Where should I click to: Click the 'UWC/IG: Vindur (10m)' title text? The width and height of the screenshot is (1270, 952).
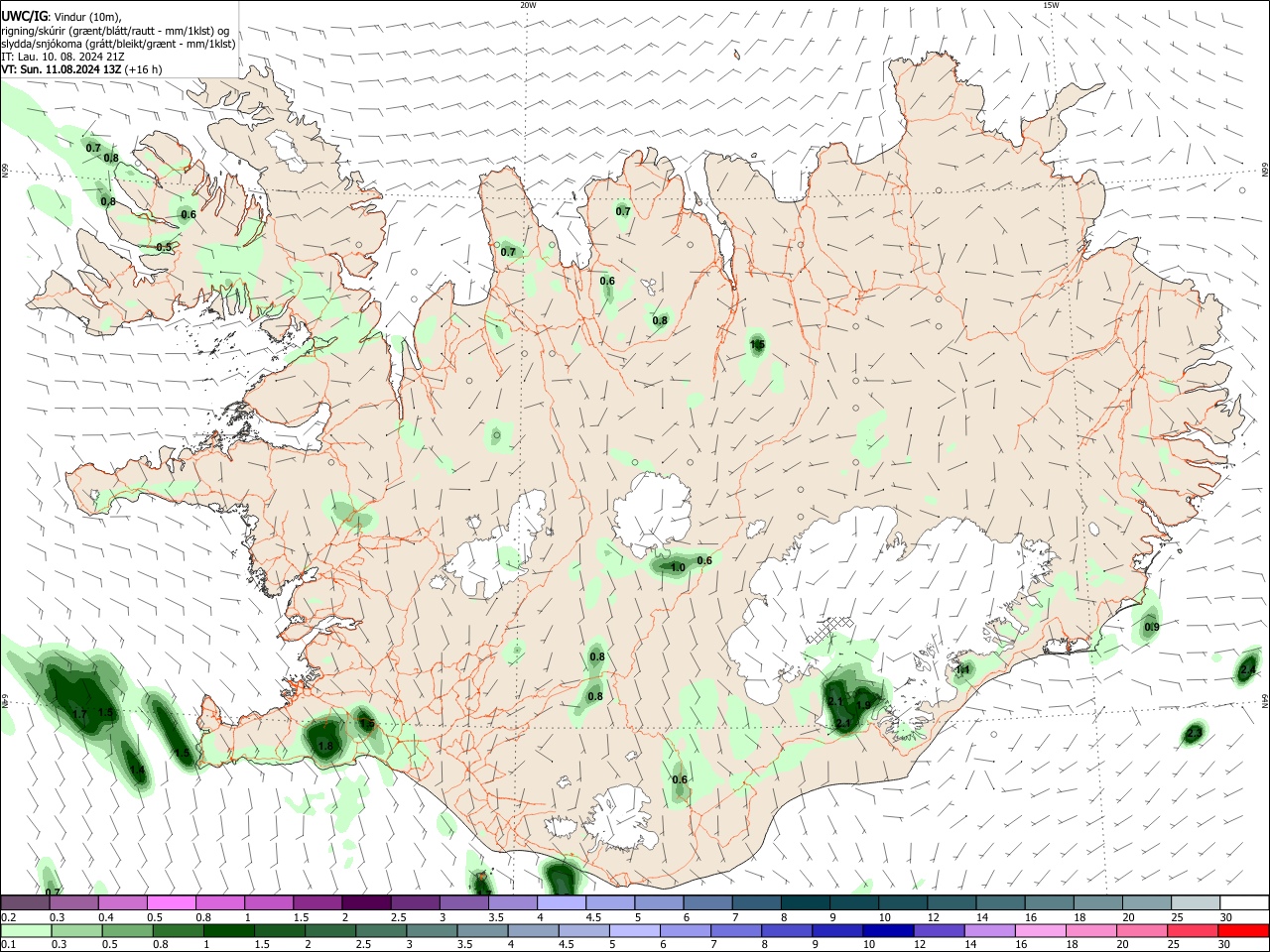pos(62,15)
